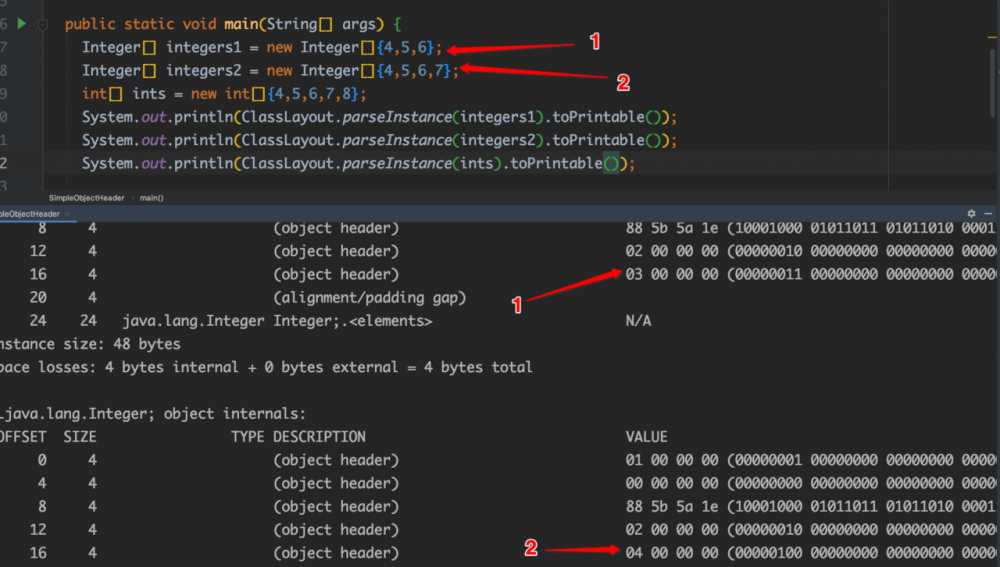Screen dimensions: 1000x567
Task: Click the green Run gutter icon
Action: pos(22,23)
